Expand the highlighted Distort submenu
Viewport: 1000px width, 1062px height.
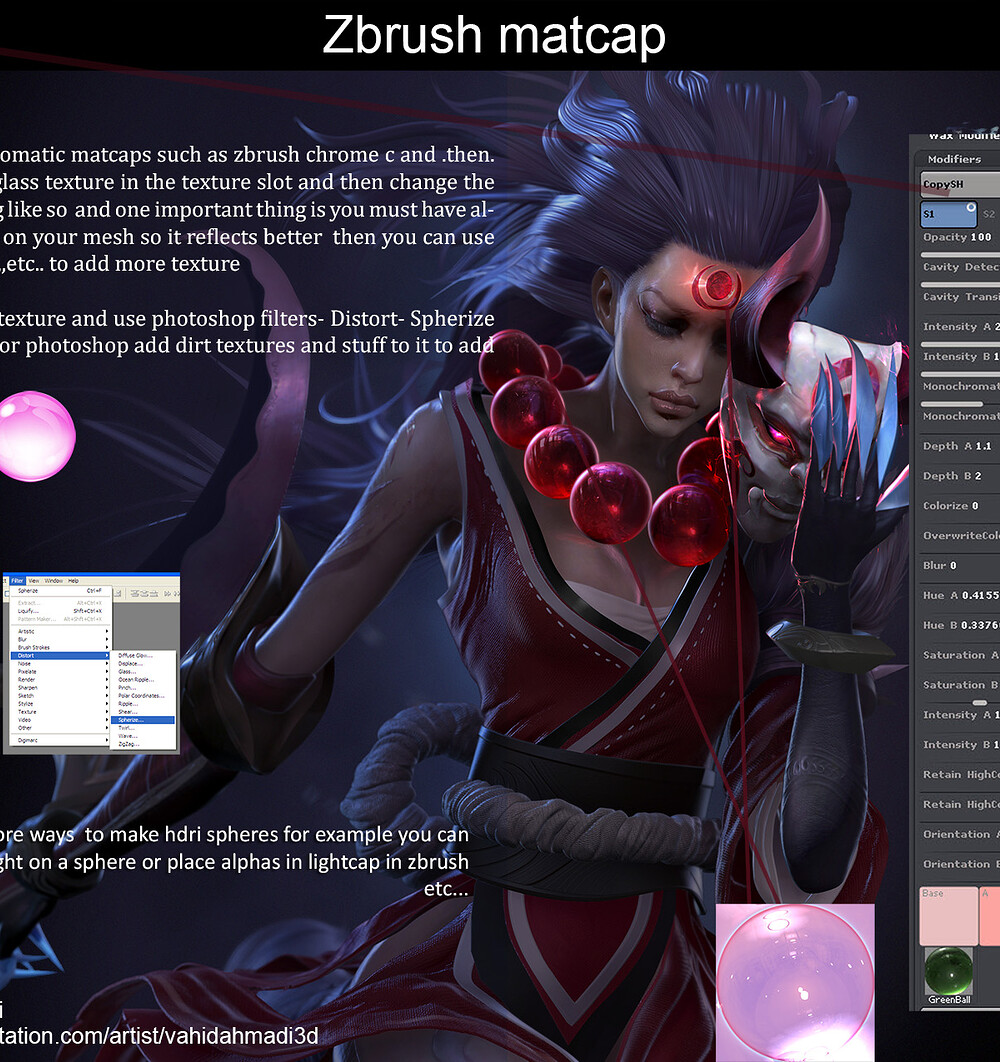(x=60, y=656)
